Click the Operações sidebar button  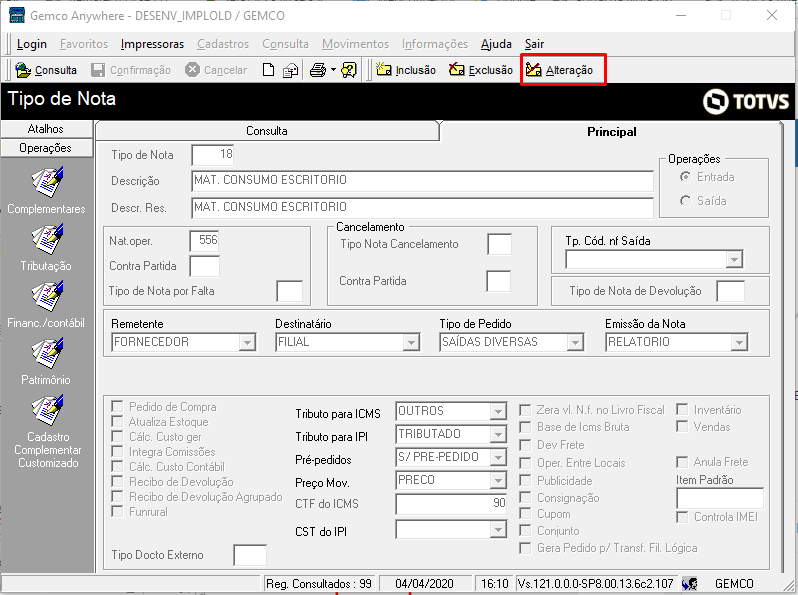[x=46, y=148]
